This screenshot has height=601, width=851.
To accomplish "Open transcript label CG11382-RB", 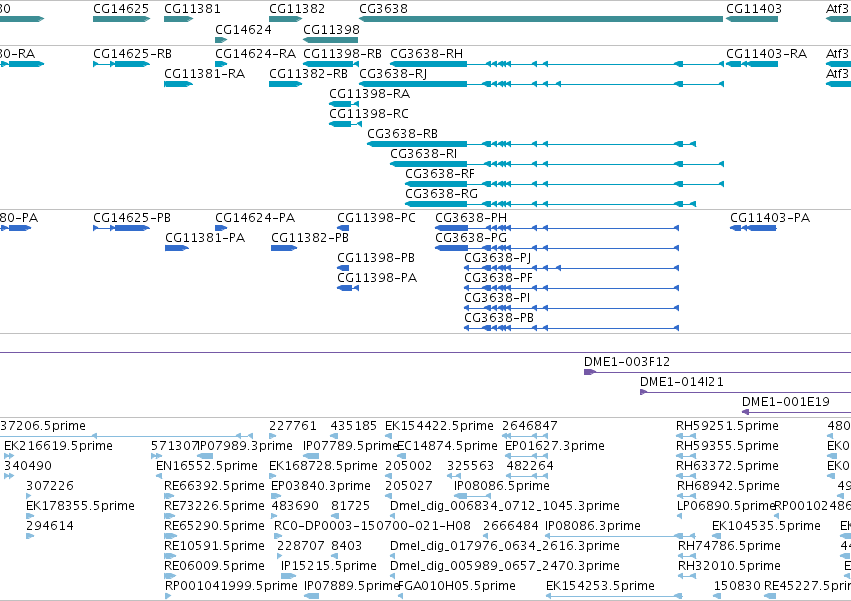I will (x=308, y=74).
